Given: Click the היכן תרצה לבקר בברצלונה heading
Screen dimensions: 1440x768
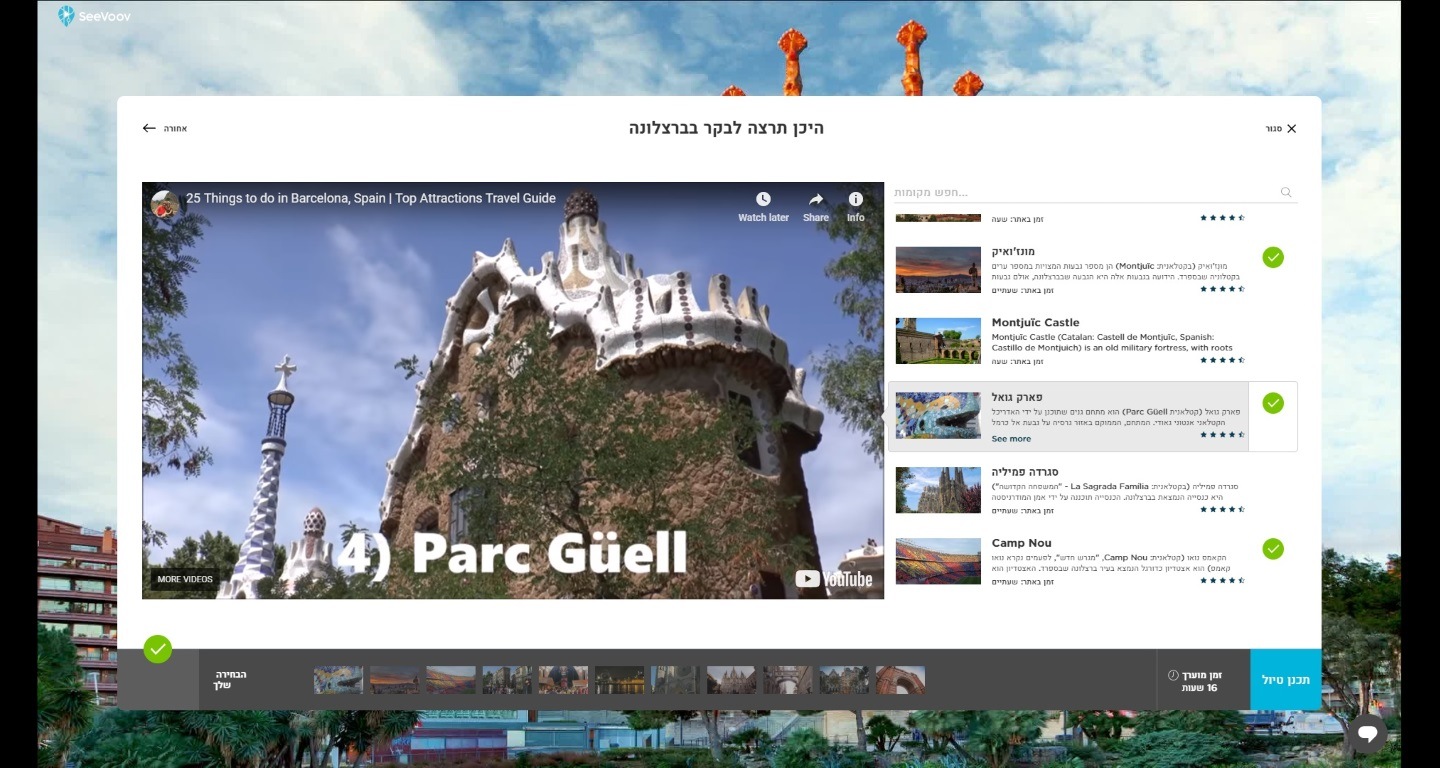Looking at the screenshot, I should click(x=726, y=128).
